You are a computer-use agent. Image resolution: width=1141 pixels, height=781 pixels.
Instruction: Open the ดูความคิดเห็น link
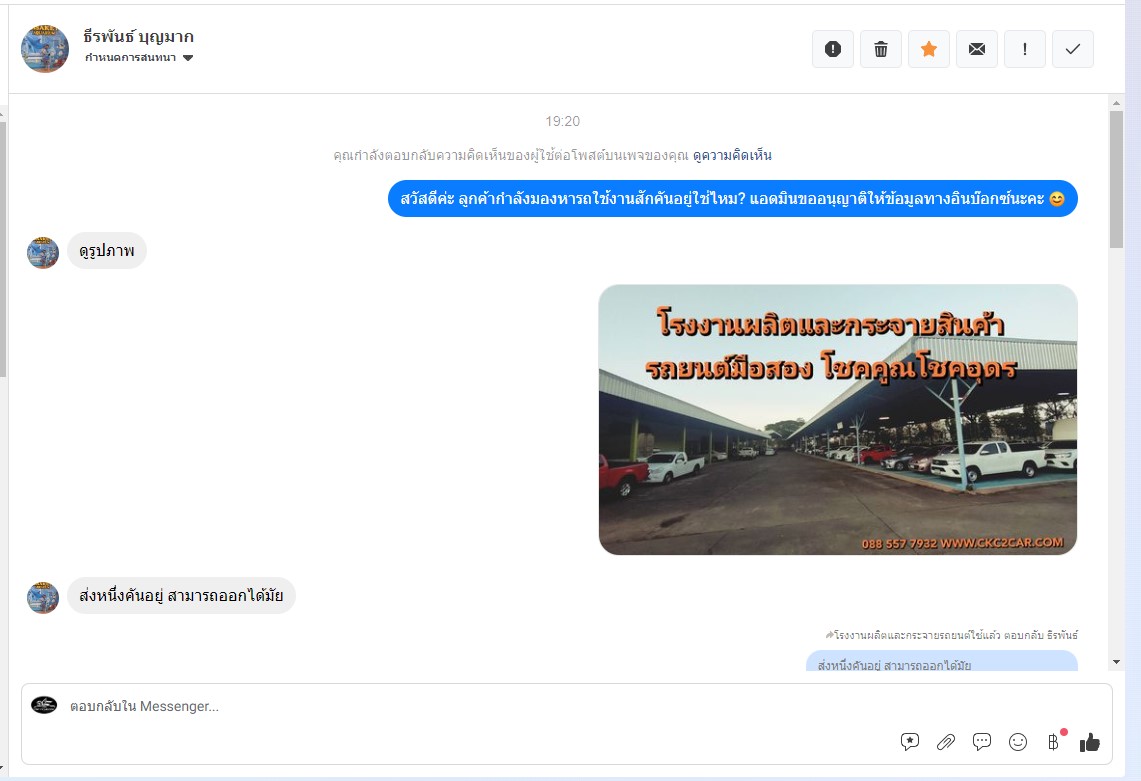coord(732,155)
